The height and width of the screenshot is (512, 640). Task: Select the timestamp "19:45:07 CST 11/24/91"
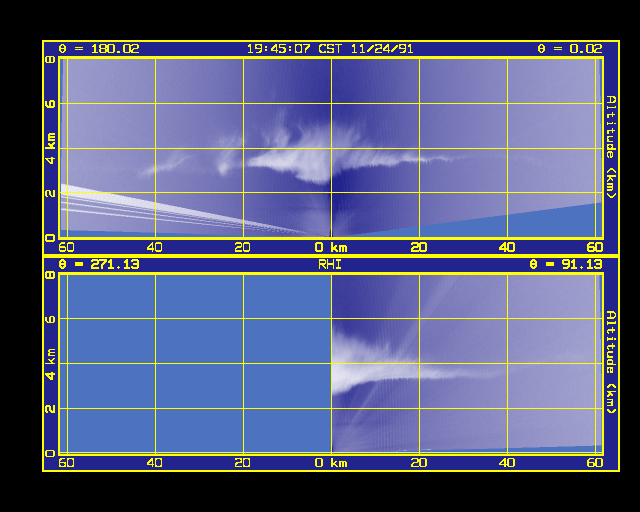[330, 49]
